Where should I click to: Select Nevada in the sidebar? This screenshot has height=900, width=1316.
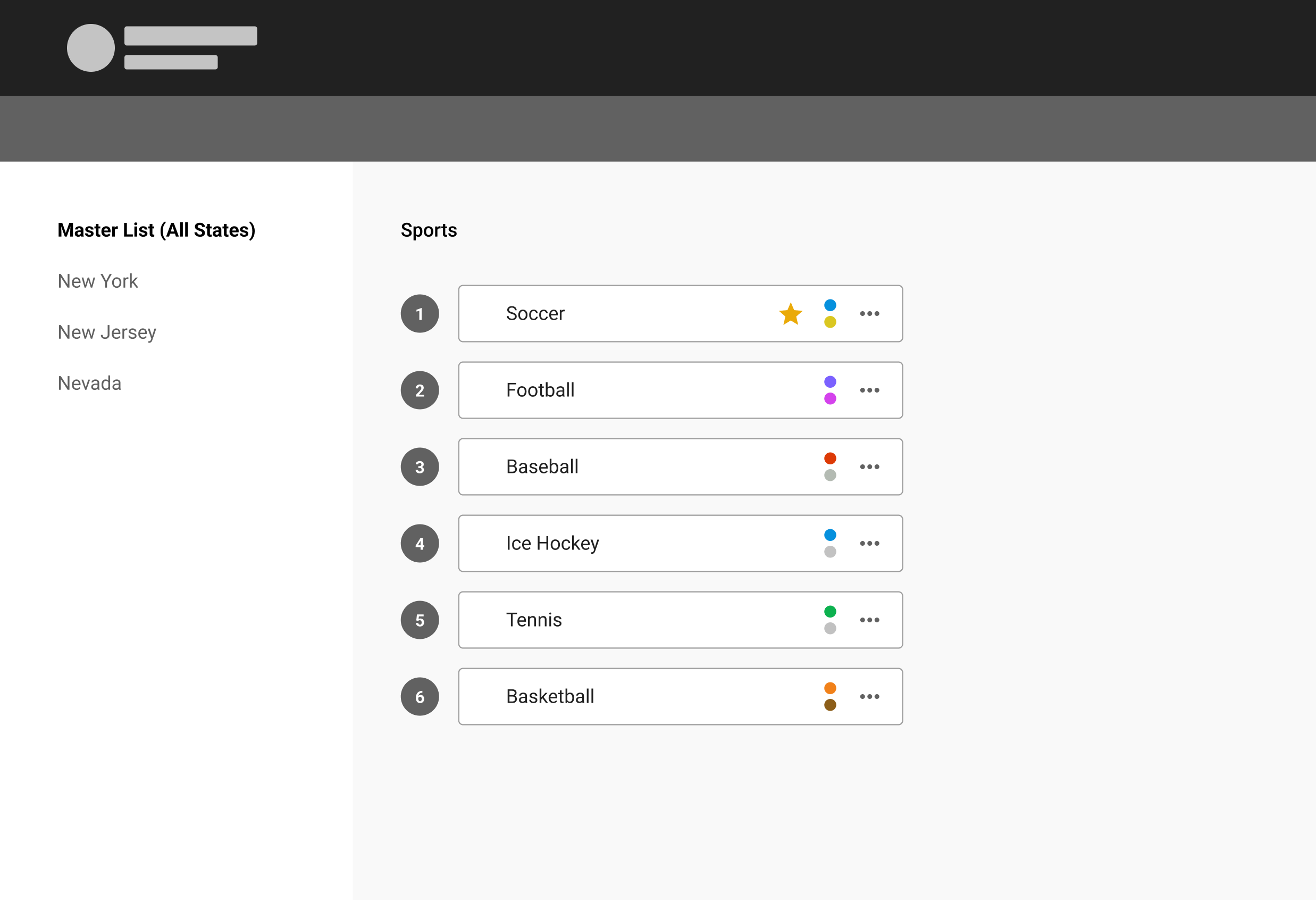[x=89, y=384]
